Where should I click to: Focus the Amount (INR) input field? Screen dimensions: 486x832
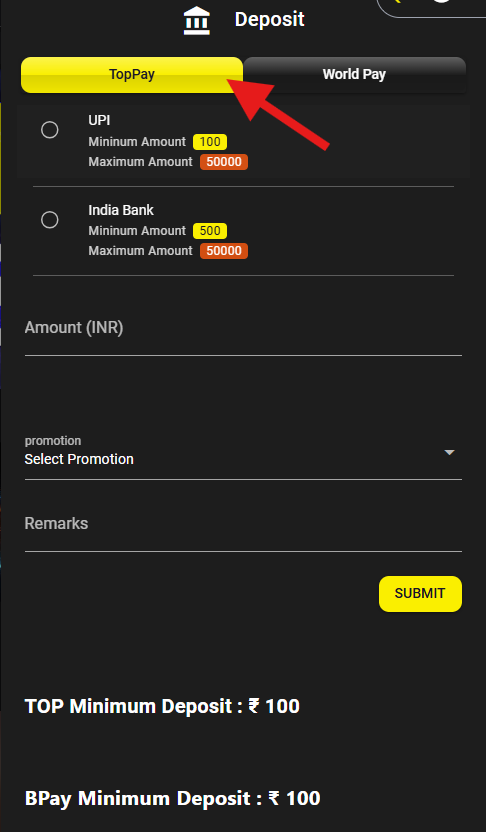243,333
